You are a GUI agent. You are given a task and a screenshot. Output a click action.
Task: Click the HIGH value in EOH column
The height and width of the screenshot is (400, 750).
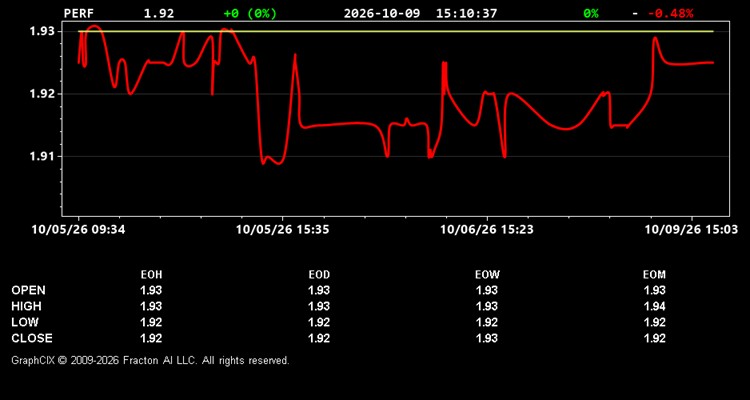pyautogui.click(x=151, y=306)
